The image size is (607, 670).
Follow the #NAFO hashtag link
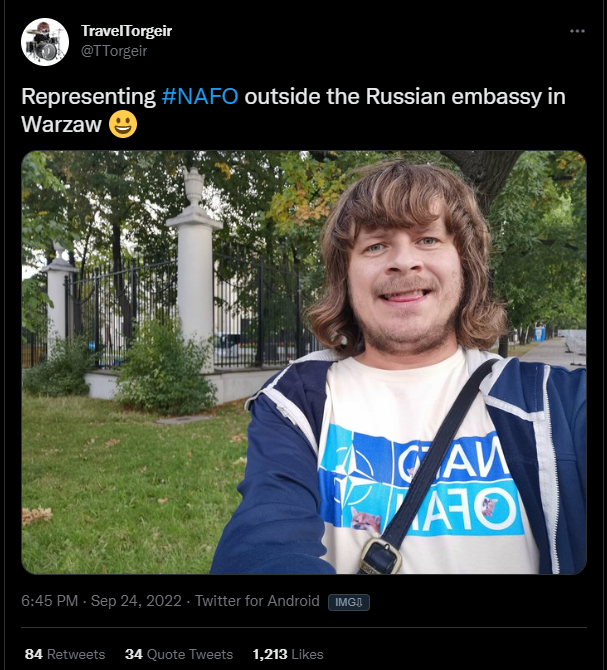click(x=200, y=96)
